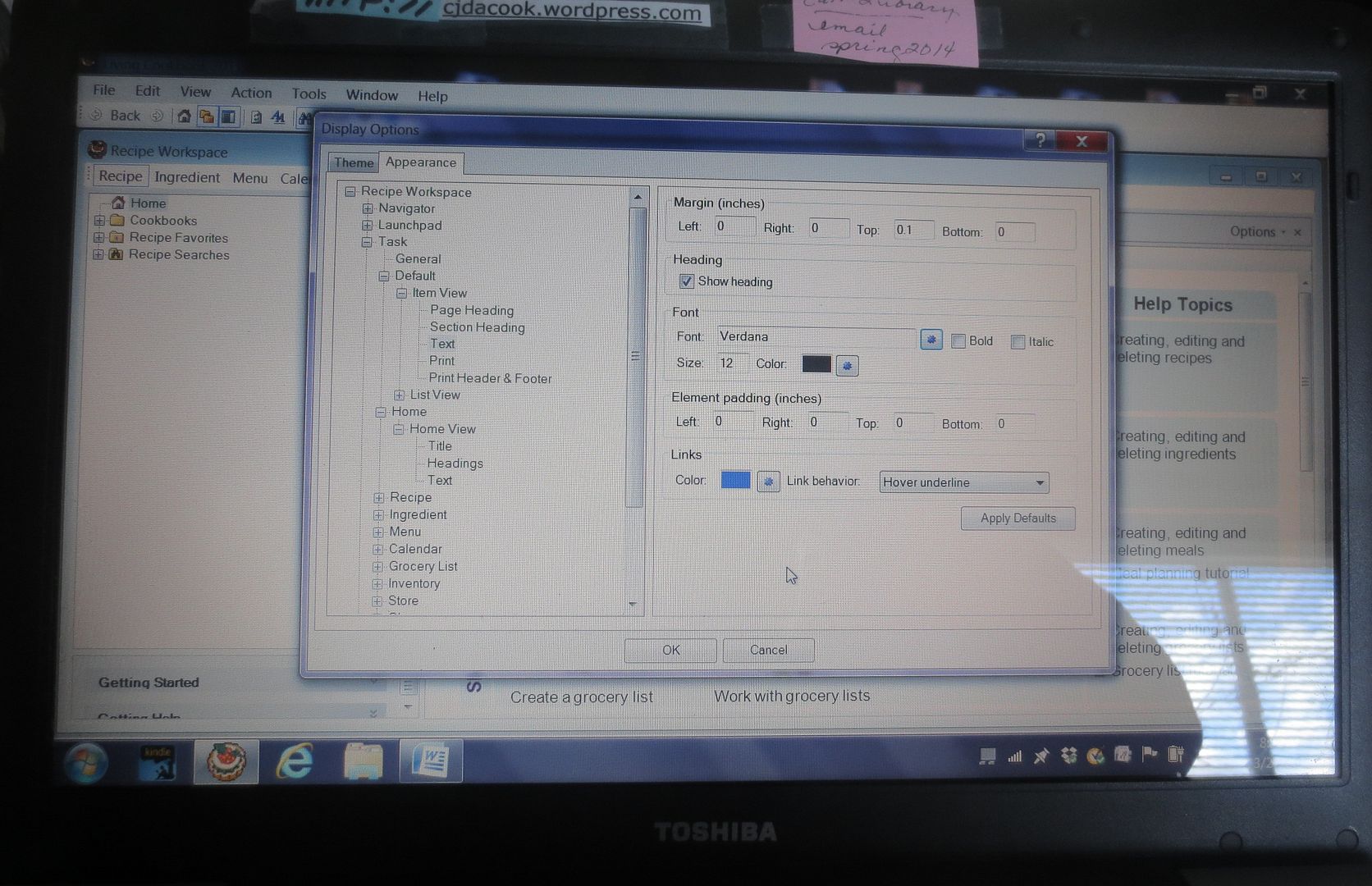The height and width of the screenshot is (886, 1372).
Task: Select Home in the Recipe navigator tree
Action: (148, 203)
